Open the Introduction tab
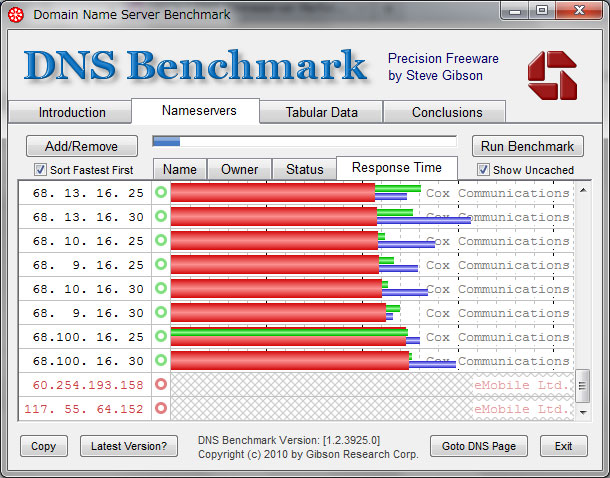The width and height of the screenshot is (610, 478). [x=70, y=112]
